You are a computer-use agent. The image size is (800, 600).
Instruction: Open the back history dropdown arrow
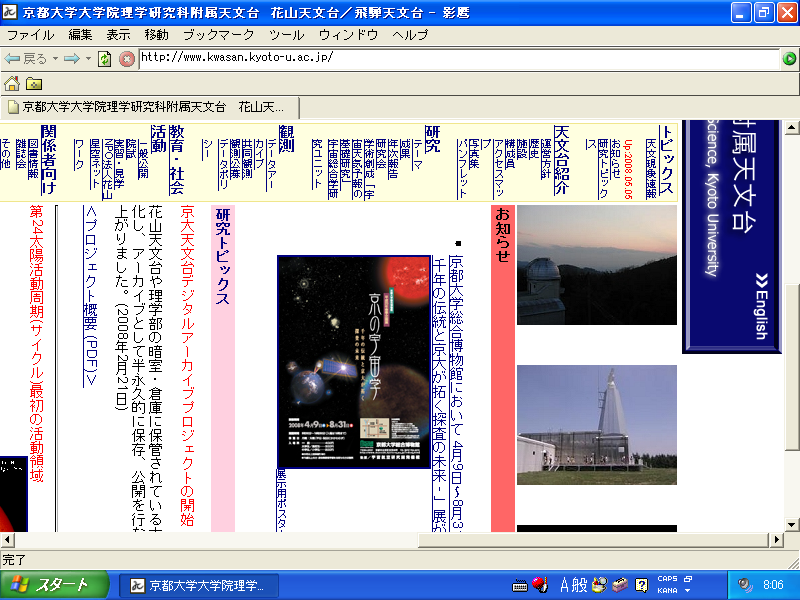55,59
